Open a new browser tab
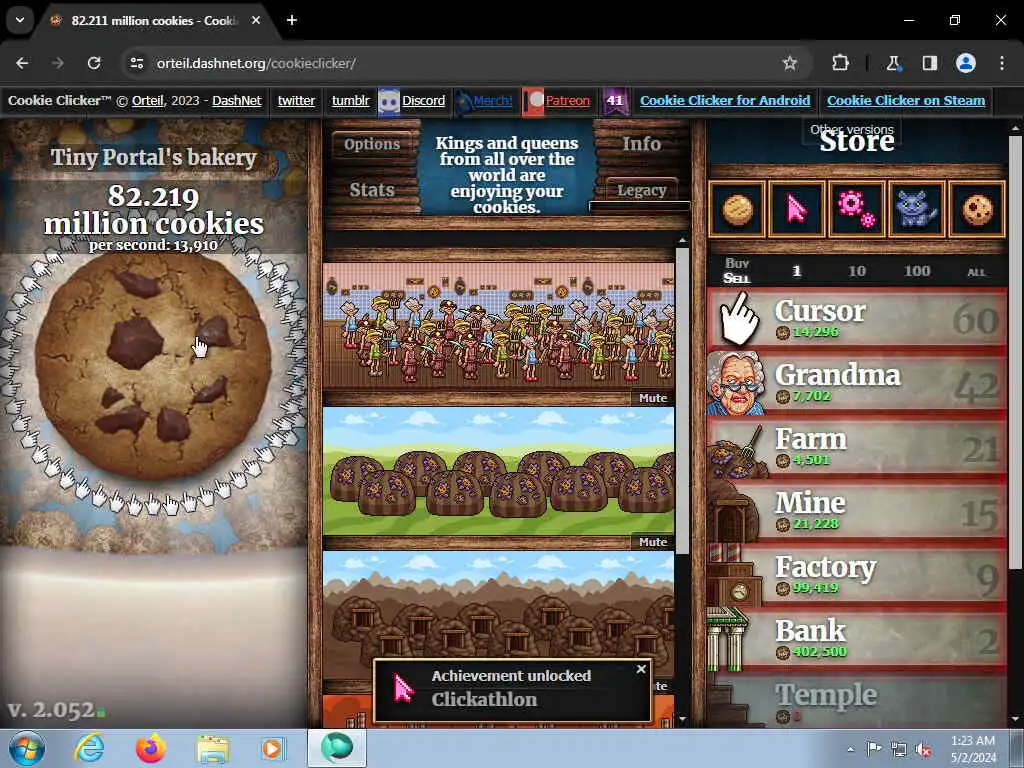The height and width of the screenshot is (768, 1024). [x=292, y=20]
